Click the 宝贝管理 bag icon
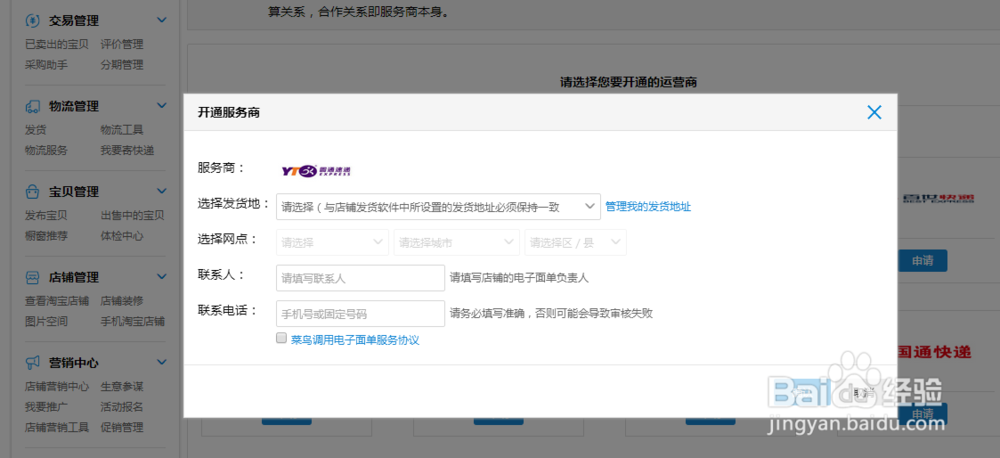 click(33, 191)
